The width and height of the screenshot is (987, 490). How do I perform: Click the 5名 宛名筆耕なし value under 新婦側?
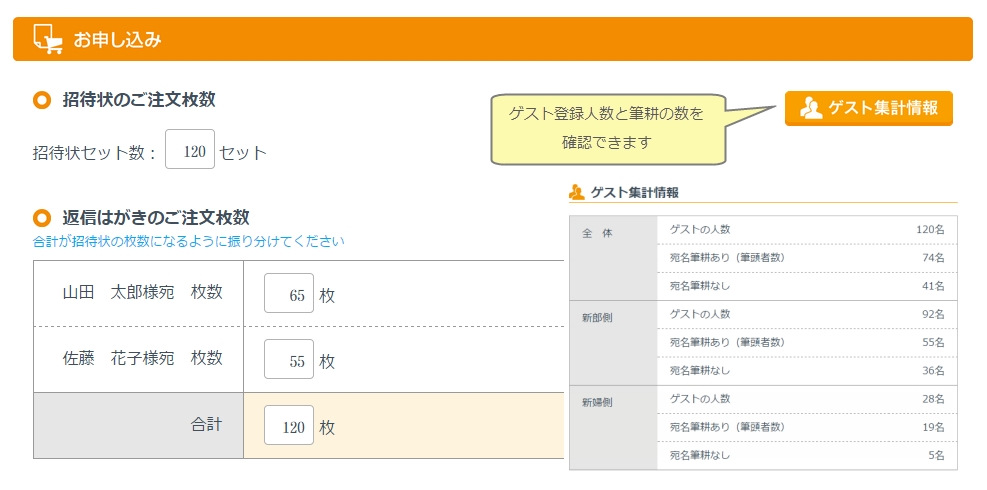tap(936, 455)
